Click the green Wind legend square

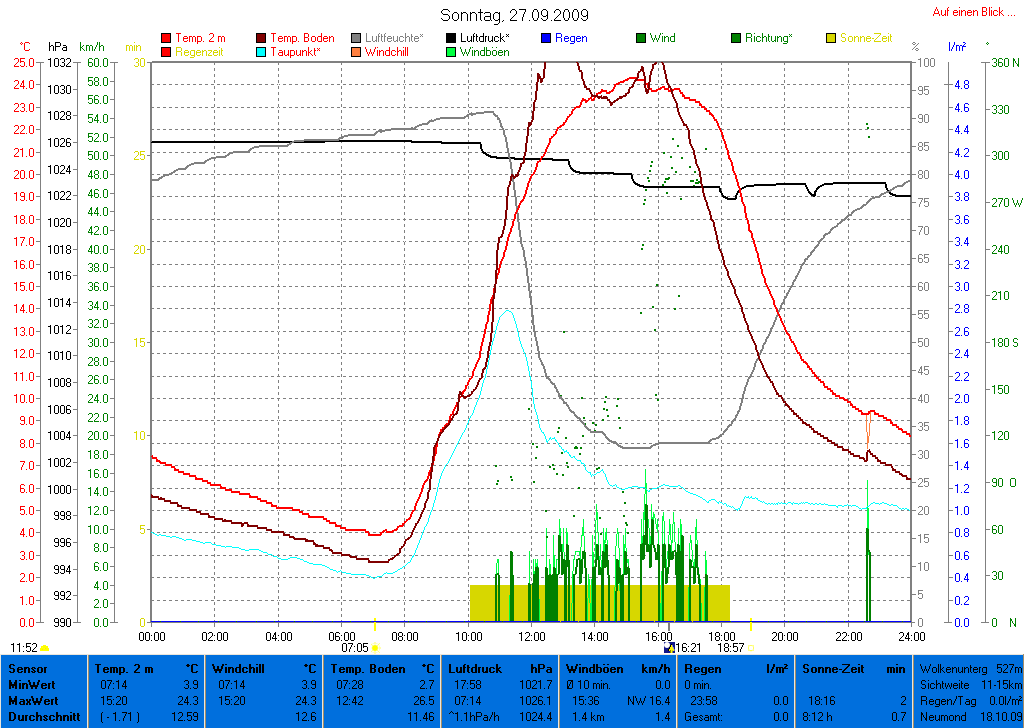coord(641,38)
